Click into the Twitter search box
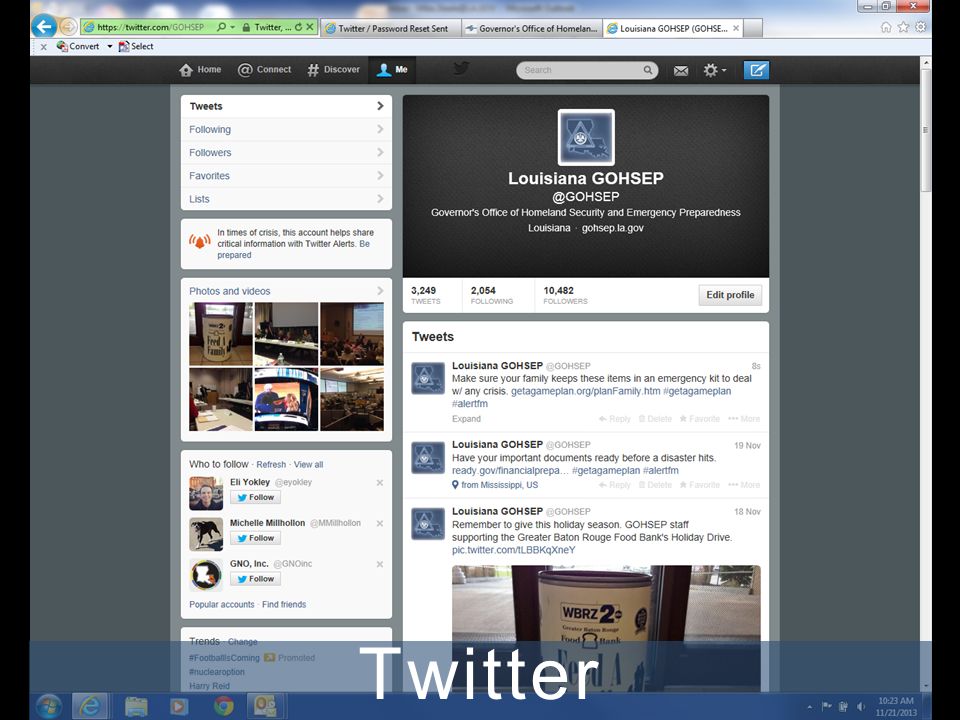 [x=587, y=70]
